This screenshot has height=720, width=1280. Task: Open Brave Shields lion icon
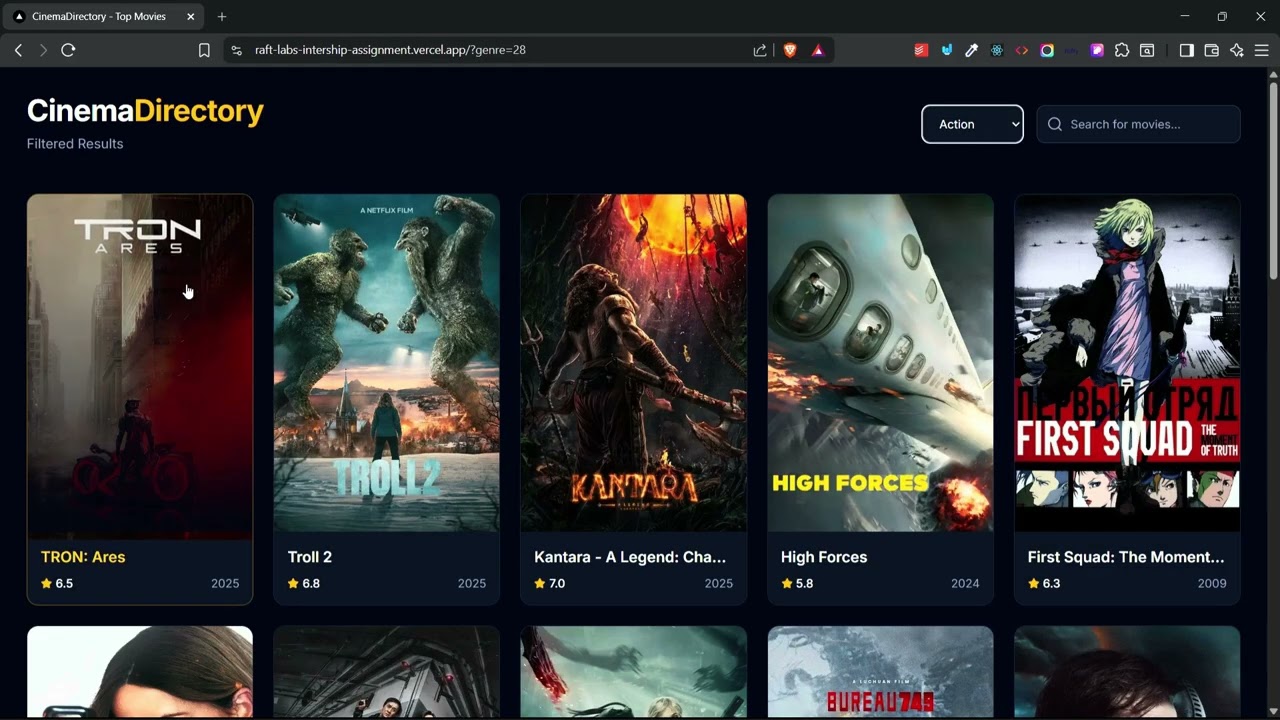coord(790,50)
